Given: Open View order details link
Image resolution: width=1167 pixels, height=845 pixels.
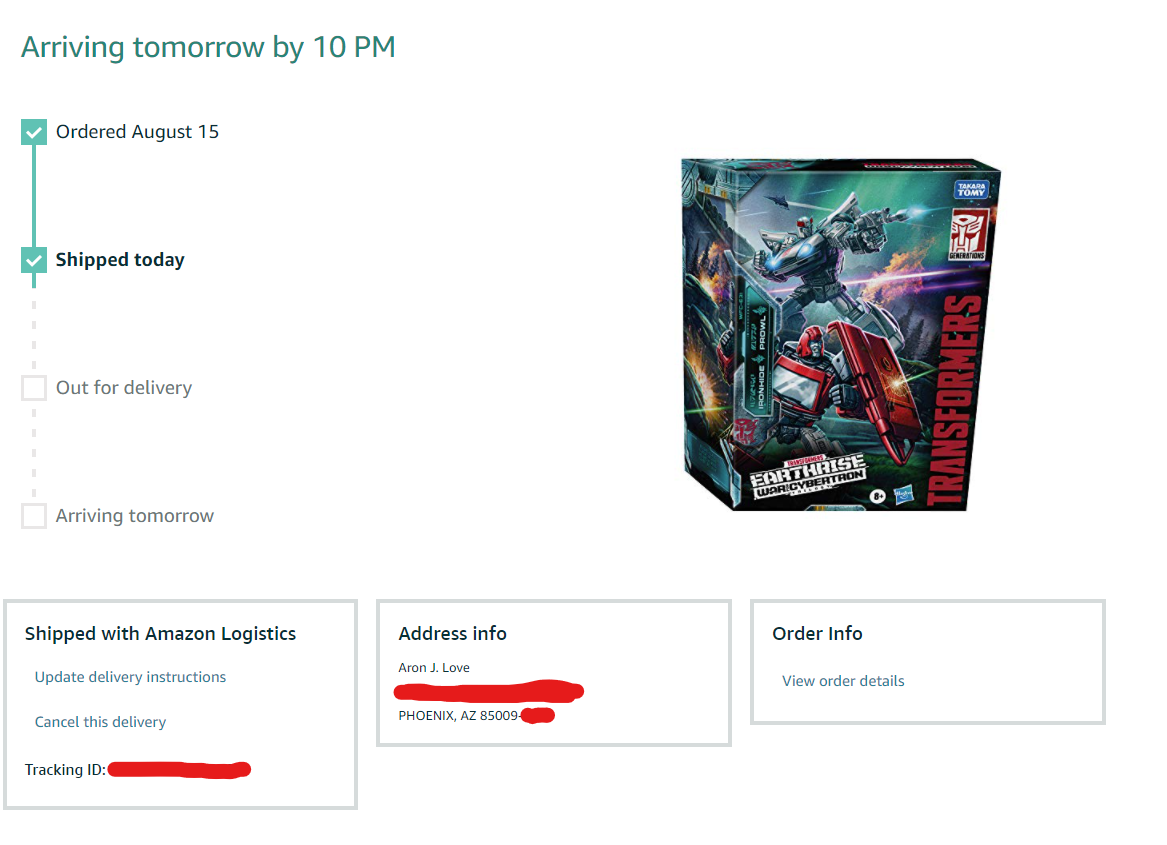Looking at the screenshot, I should [x=843, y=680].
